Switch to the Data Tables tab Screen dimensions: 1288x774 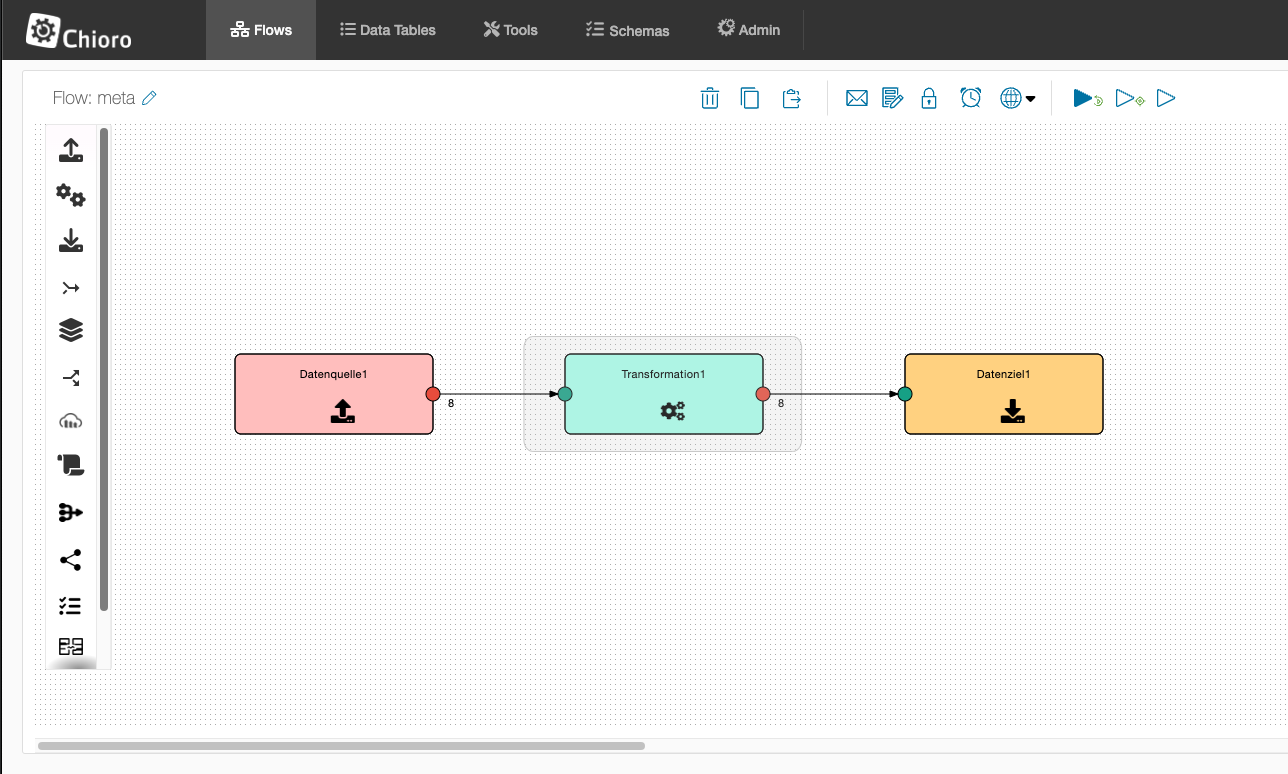pos(388,30)
